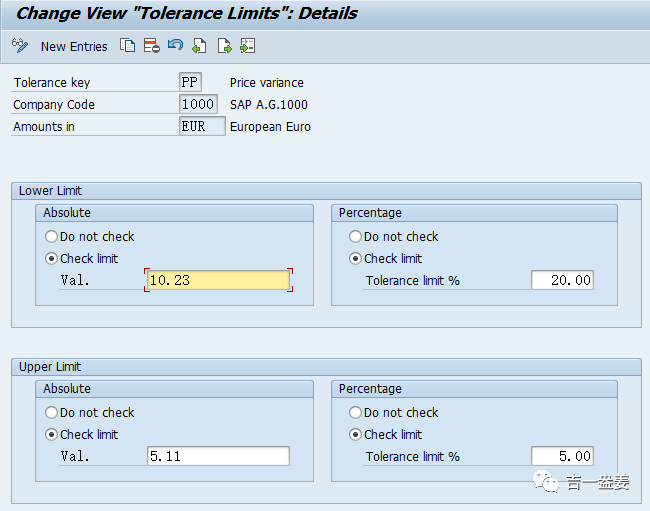650x511 pixels.
Task: Click the Lower Limit 'Val.' label
Action: [x=75, y=281]
